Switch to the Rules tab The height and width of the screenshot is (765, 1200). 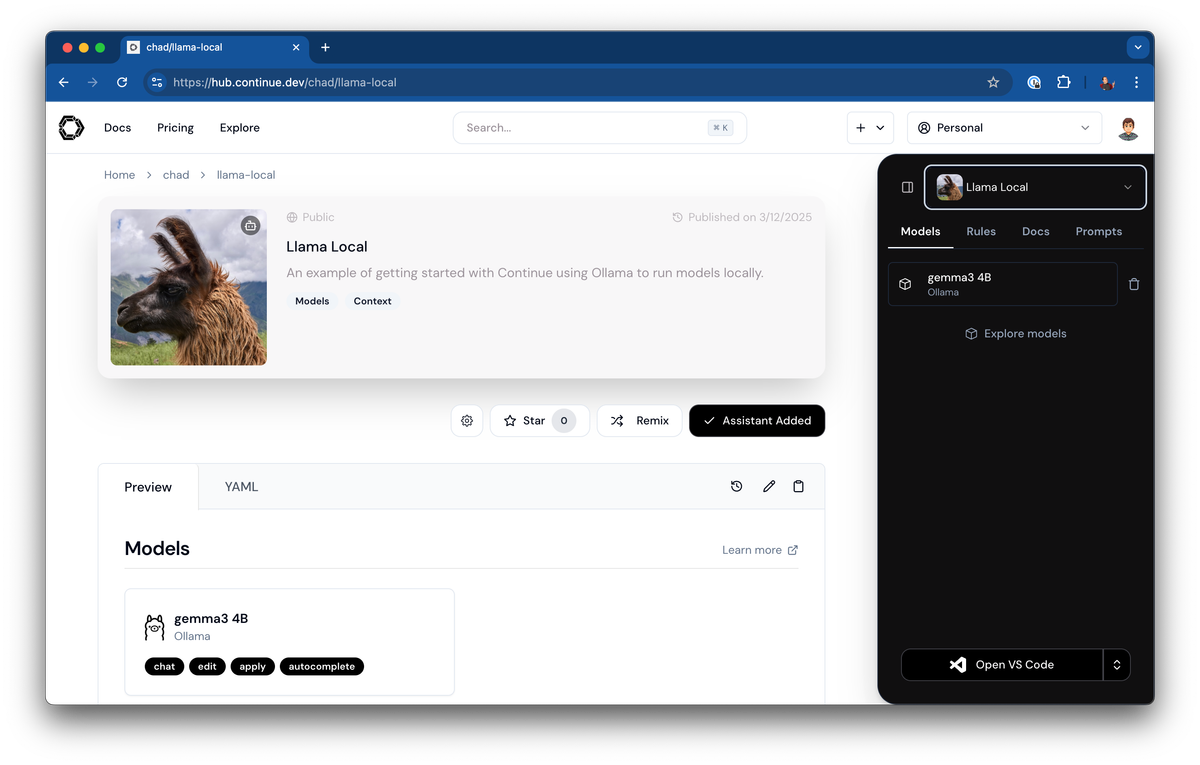pos(980,231)
